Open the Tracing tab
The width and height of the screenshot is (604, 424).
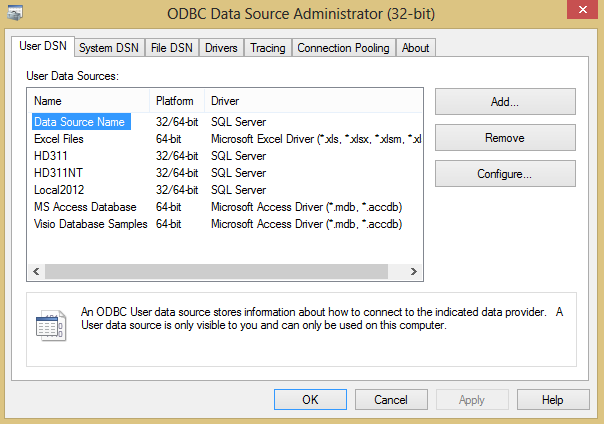pos(267,48)
